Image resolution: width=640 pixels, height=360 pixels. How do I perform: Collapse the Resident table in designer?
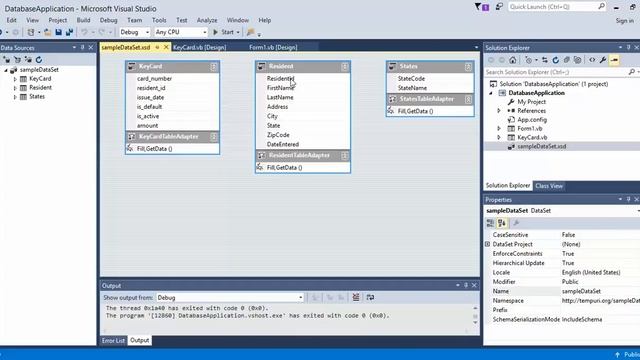click(344, 67)
